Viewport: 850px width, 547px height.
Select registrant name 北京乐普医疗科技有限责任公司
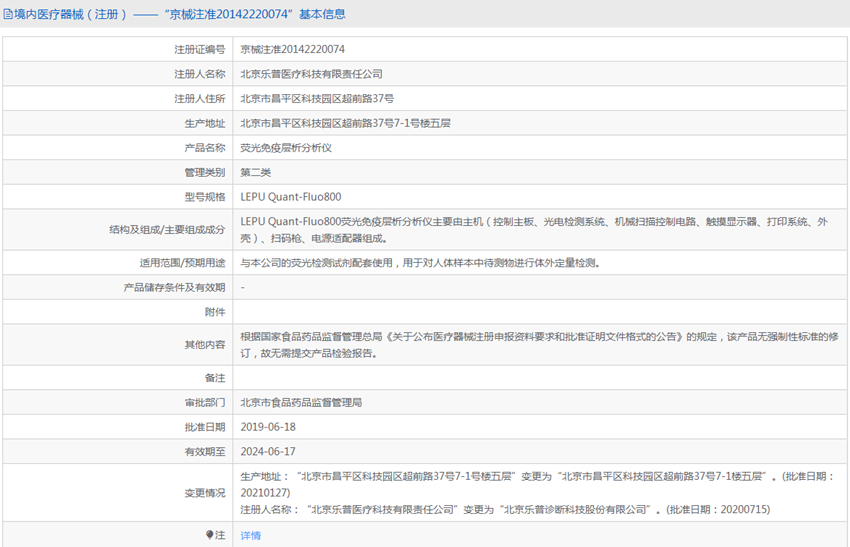[311, 74]
